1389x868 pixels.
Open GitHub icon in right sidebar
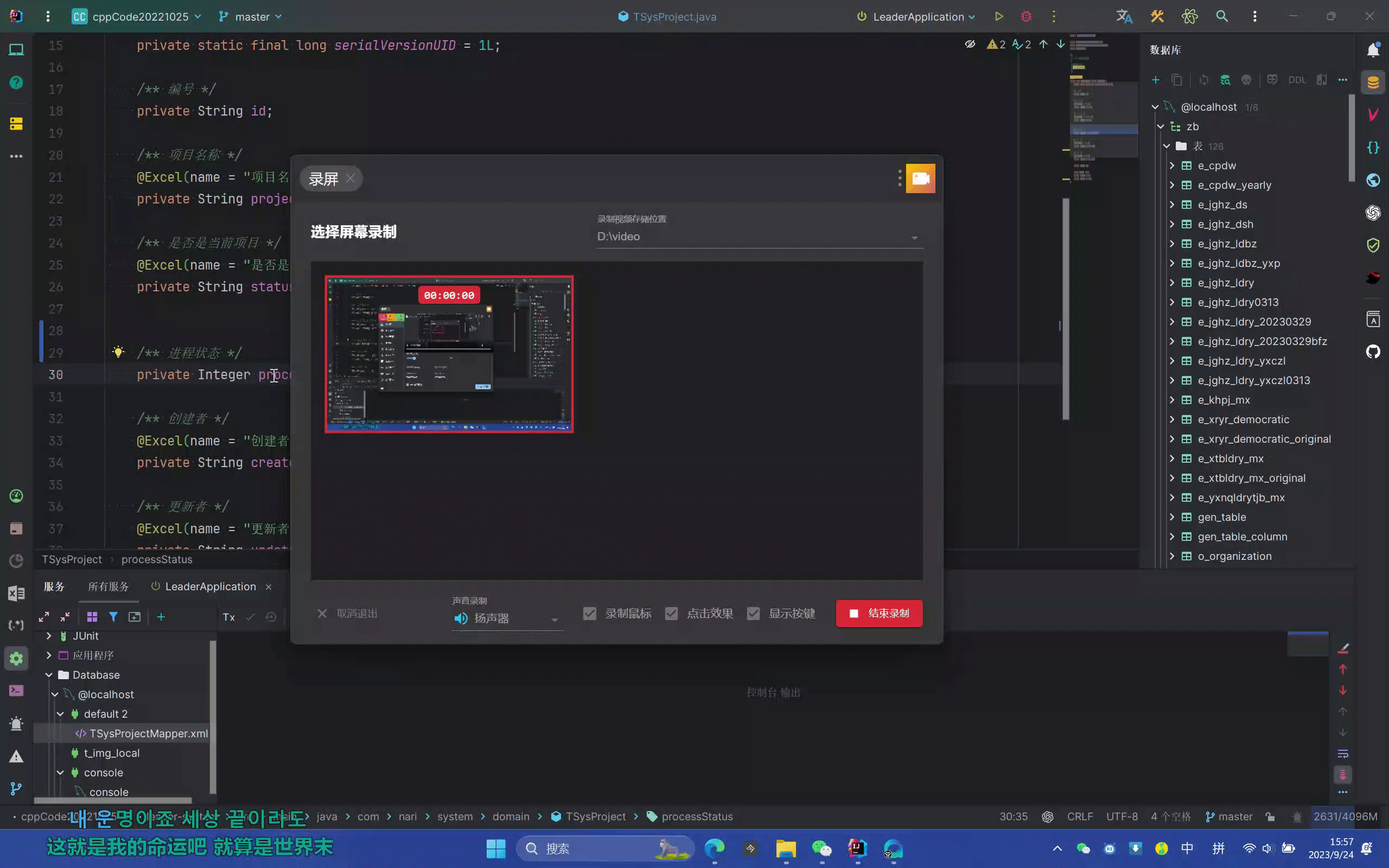point(1373,352)
